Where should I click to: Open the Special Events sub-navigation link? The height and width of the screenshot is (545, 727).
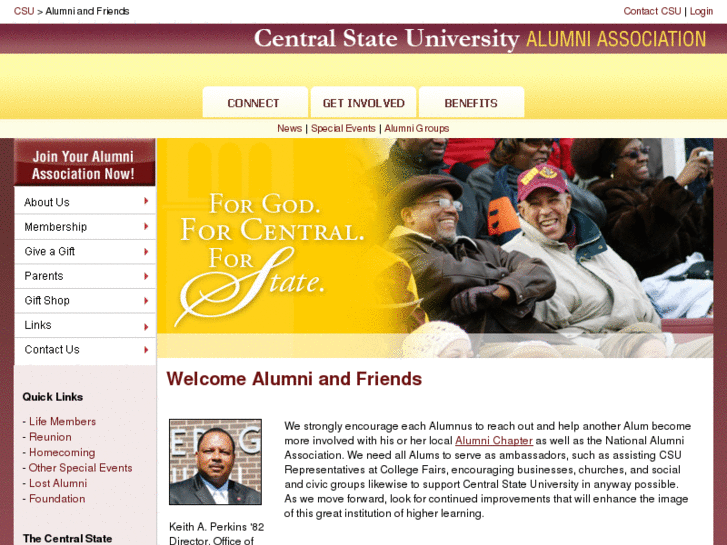pyautogui.click(x=343, y=128)
